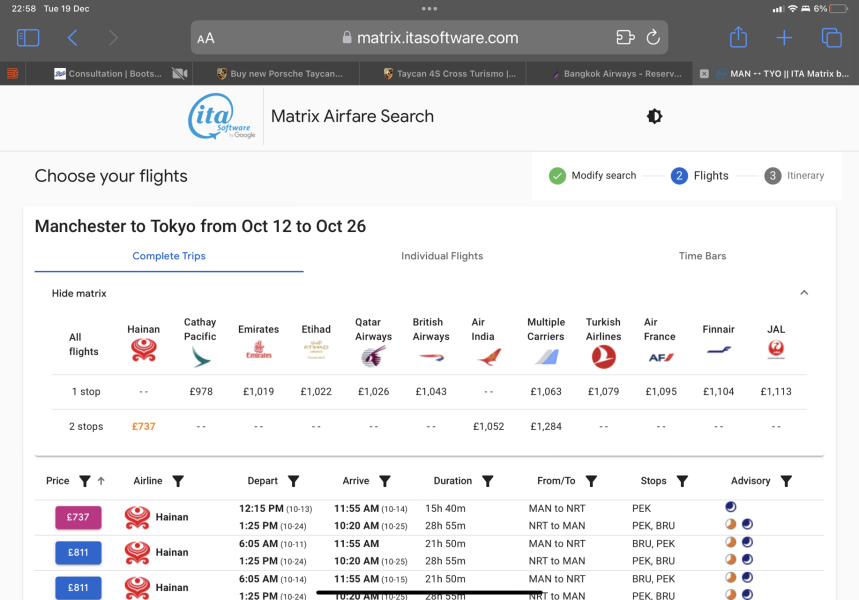Select the All flights matrix header

[83, 344]
